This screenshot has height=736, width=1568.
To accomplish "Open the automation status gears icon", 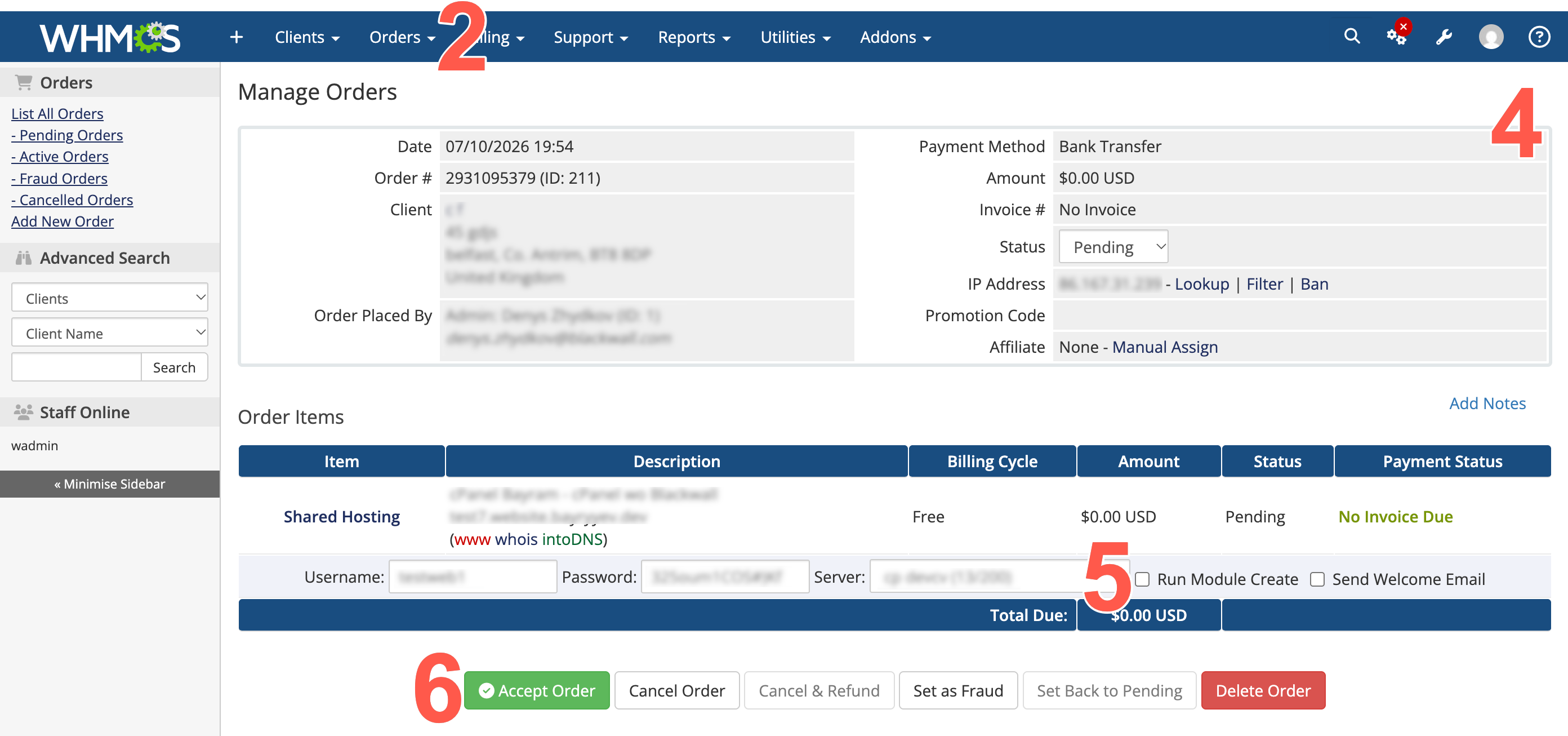I will pyautogui.click(x=1396, y=37).
